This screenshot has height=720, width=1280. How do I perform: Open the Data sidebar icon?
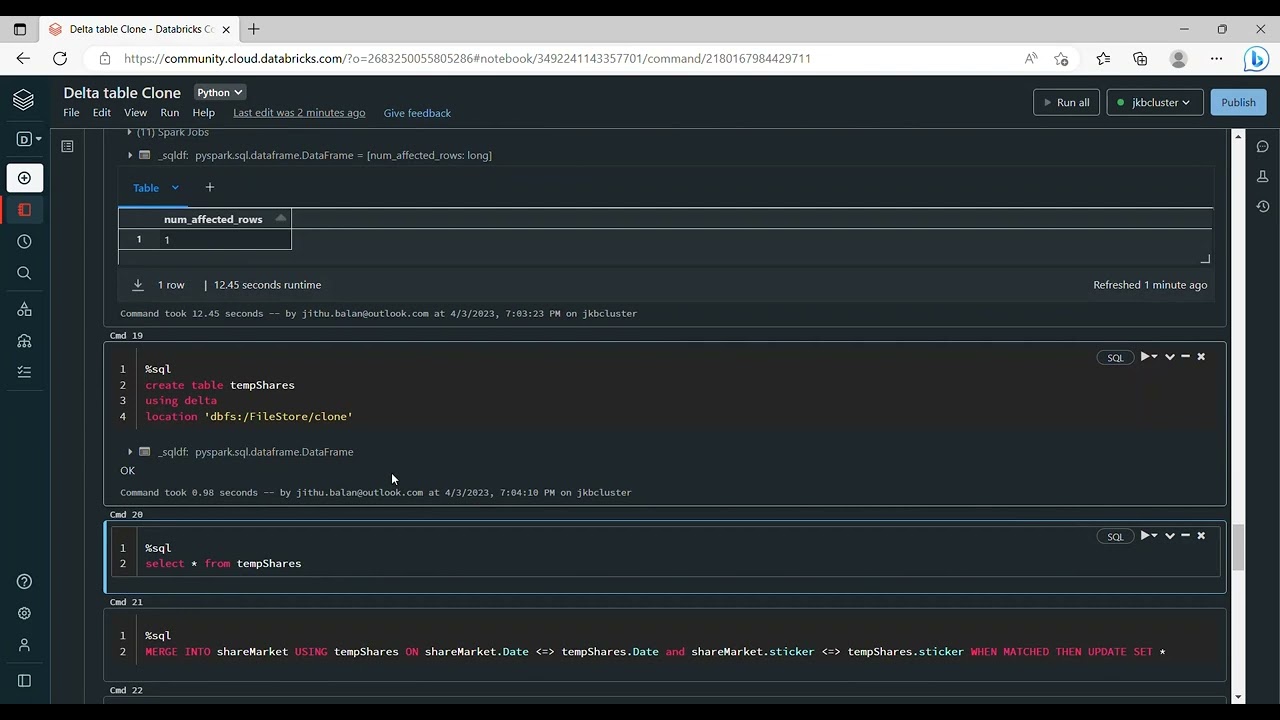(24, 310)
